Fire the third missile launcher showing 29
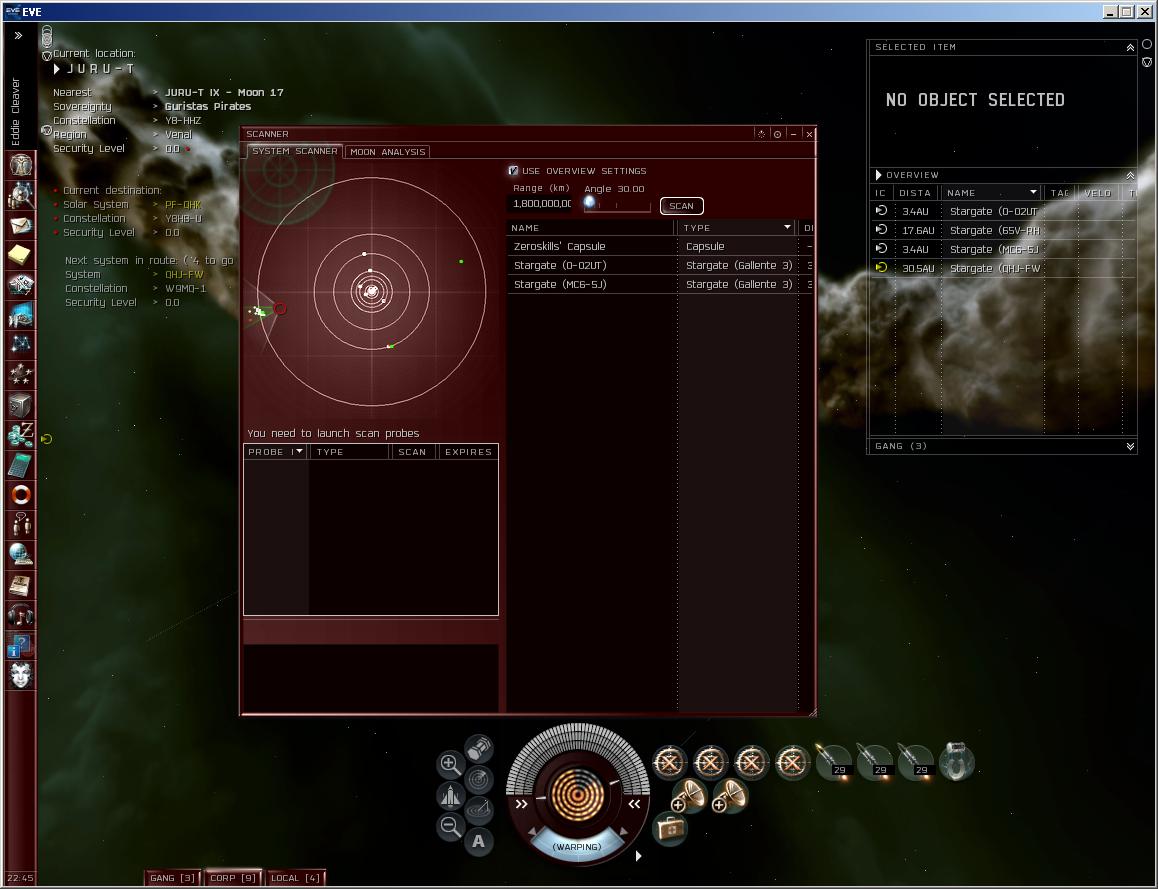This screenshot has width=1158, height=889. [916, 762]
